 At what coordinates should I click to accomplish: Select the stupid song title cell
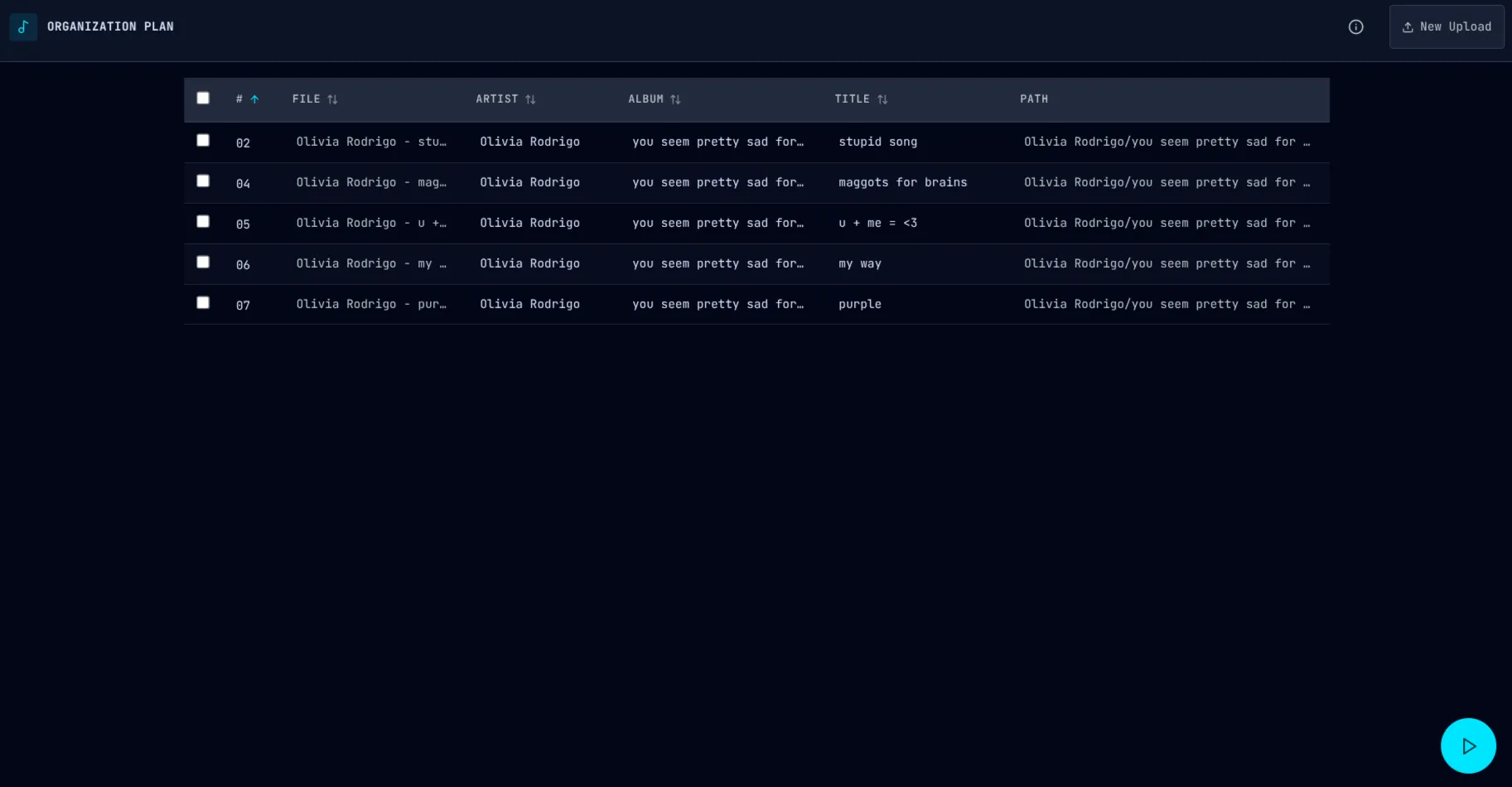tap(878, 142)
